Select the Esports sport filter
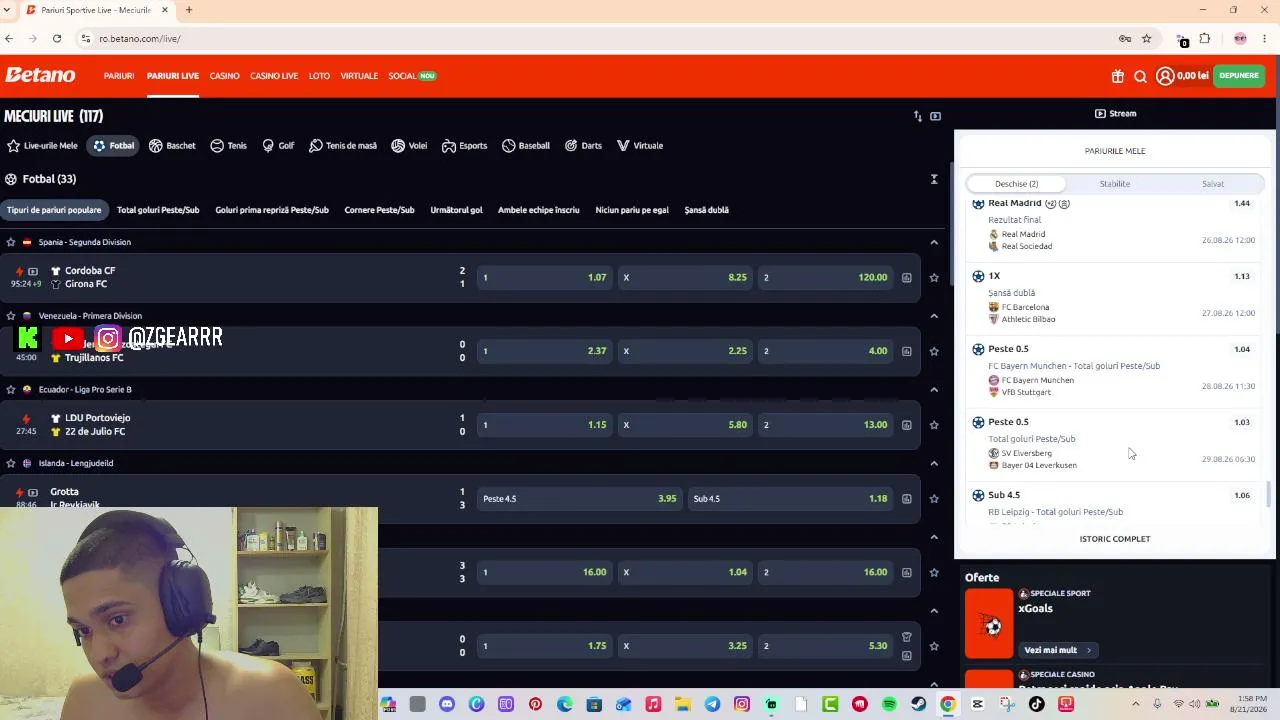This screenshot has height=720, width=1280. 464,146
